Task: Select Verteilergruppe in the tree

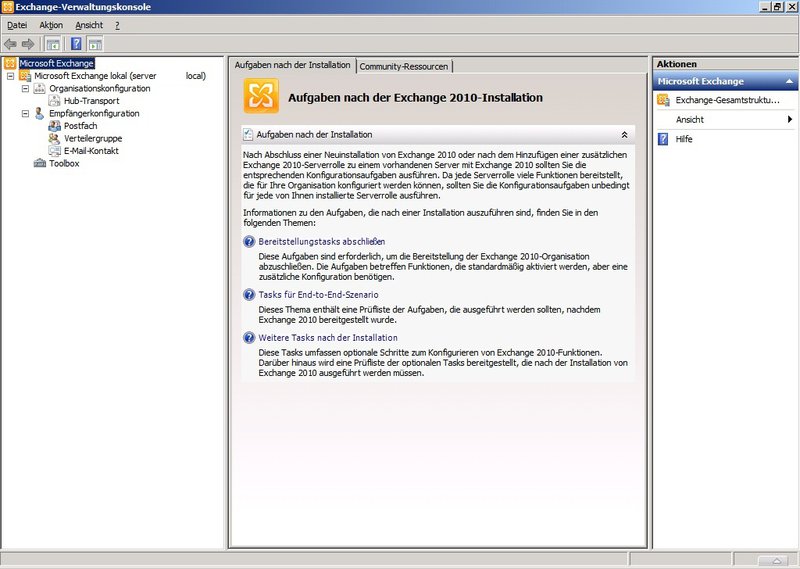Action: [93, 138]
